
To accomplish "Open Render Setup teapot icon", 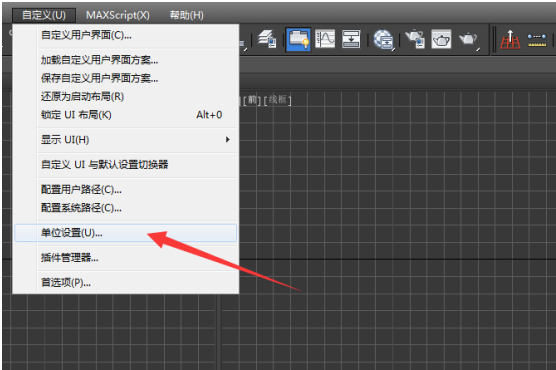I will click(415, 39).
